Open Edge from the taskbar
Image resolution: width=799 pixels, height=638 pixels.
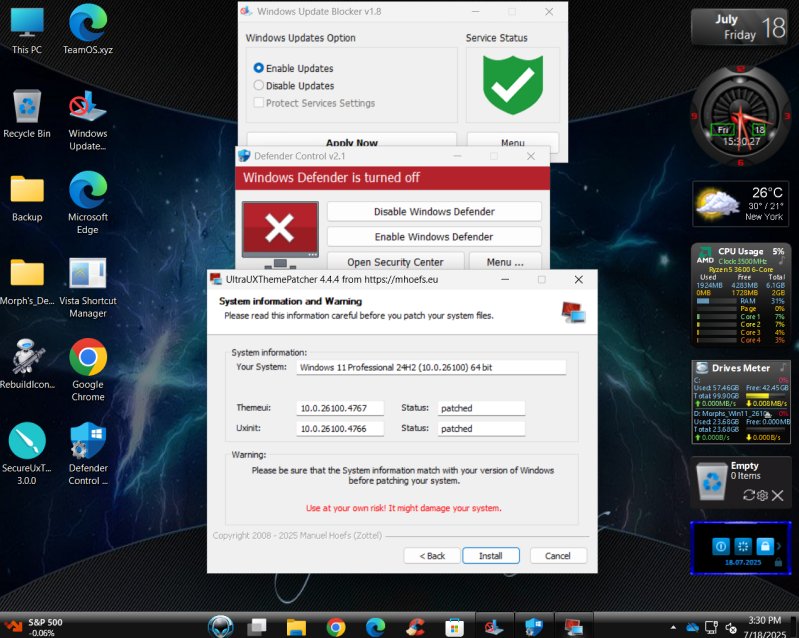[376, 627]
